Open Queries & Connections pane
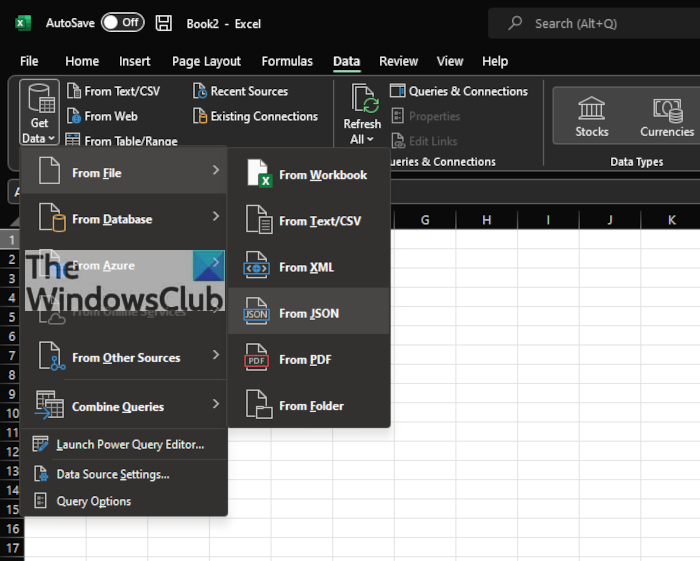The width and height of the screenshot is (700, 561). pos(459,91)
